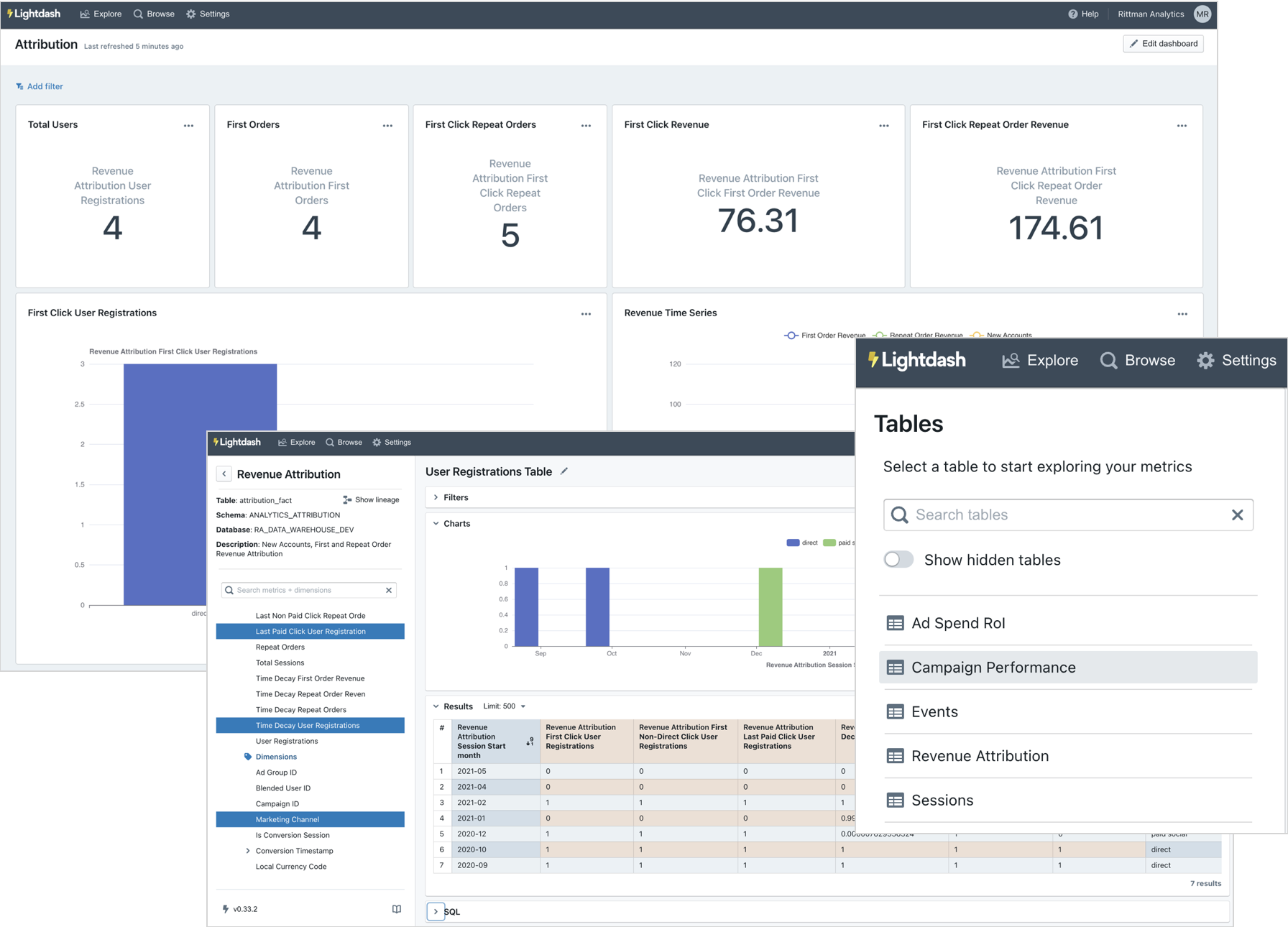Click the Show lineage icon for attribution_fact
1288x927 pixels.
348,499
